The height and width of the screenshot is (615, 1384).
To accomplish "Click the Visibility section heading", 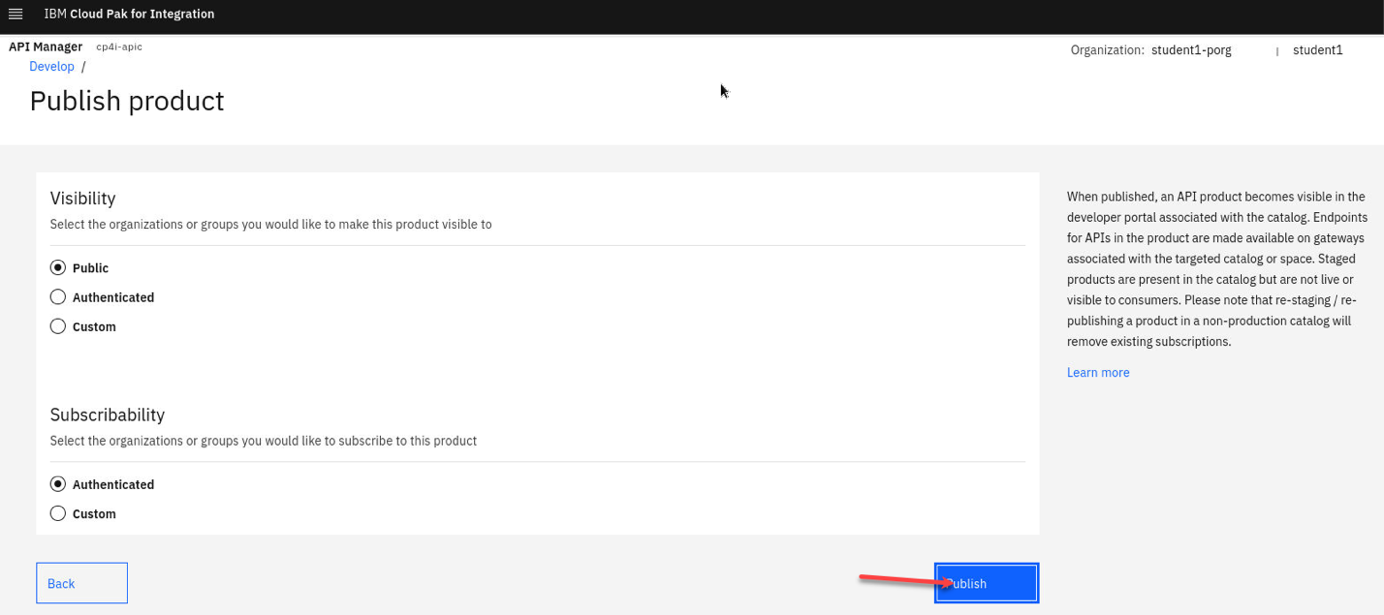I will pyautogui.click(x=83, y=198).
